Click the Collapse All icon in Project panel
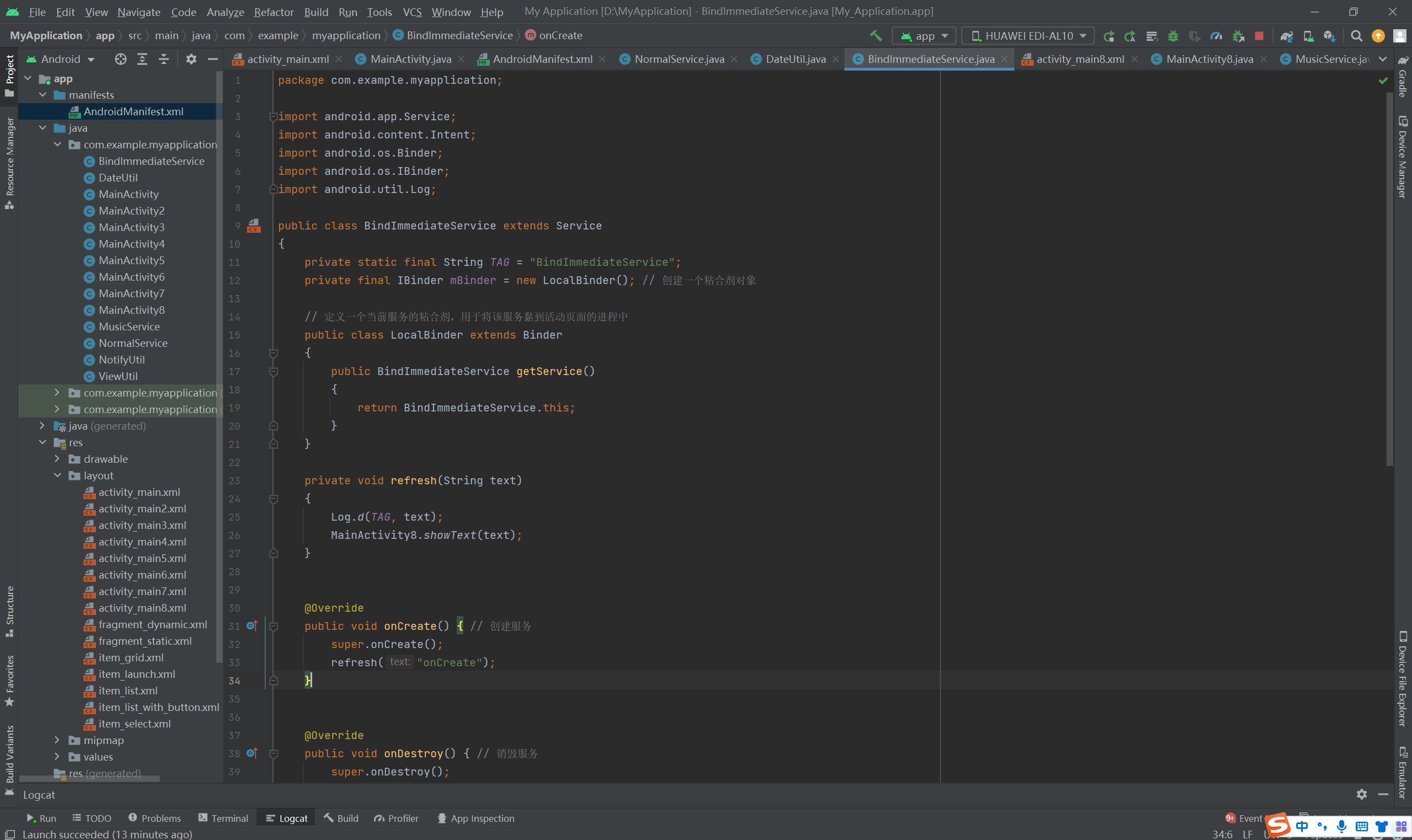The height and width of the screenshot is (840, 1412). click(x=164, y=59)
